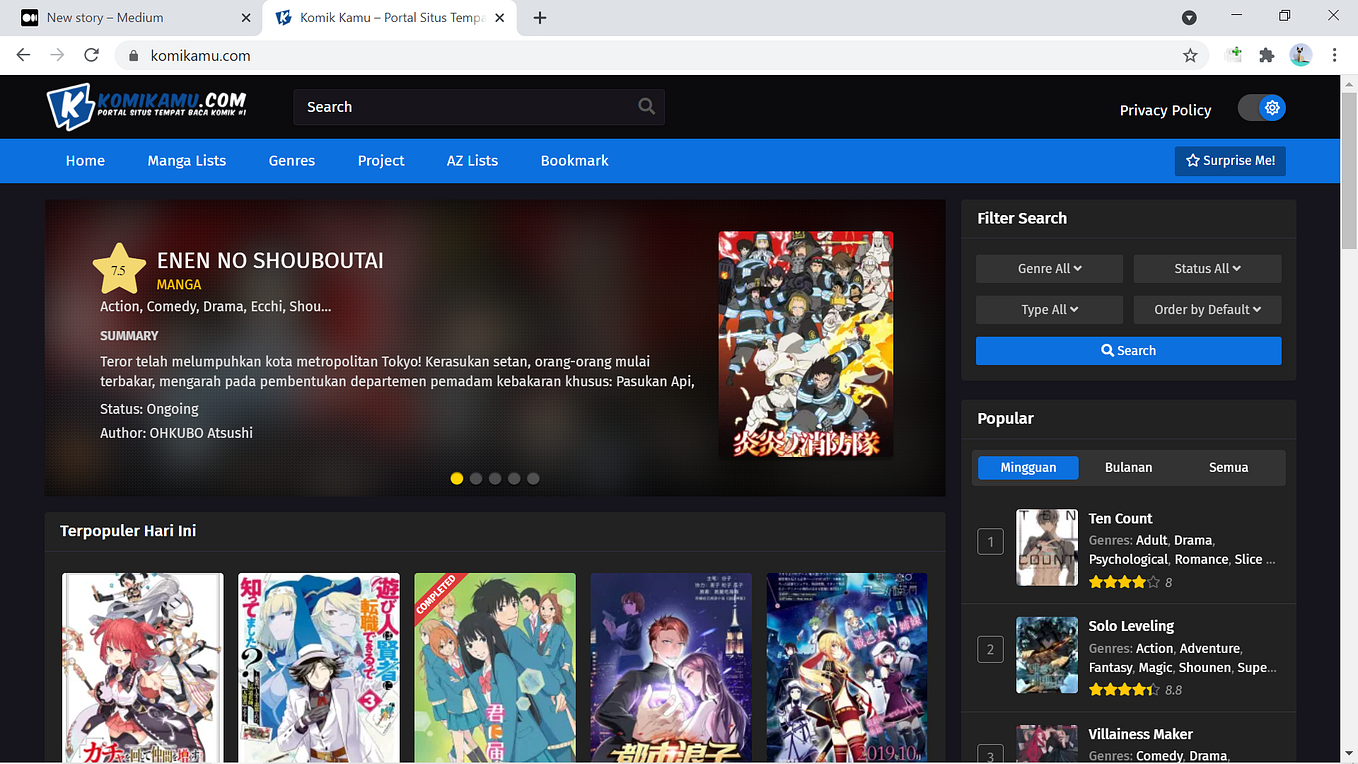
Task: Go to the Home menu item
Action: [x=85, y=160]
